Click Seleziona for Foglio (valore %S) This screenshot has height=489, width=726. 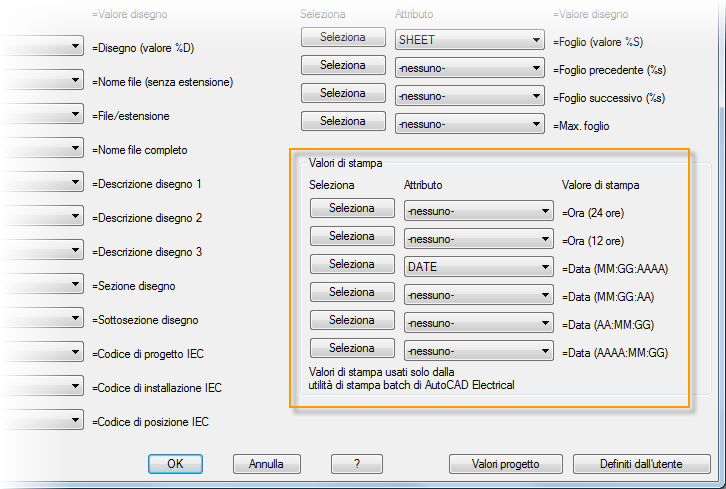click(343, 37)
